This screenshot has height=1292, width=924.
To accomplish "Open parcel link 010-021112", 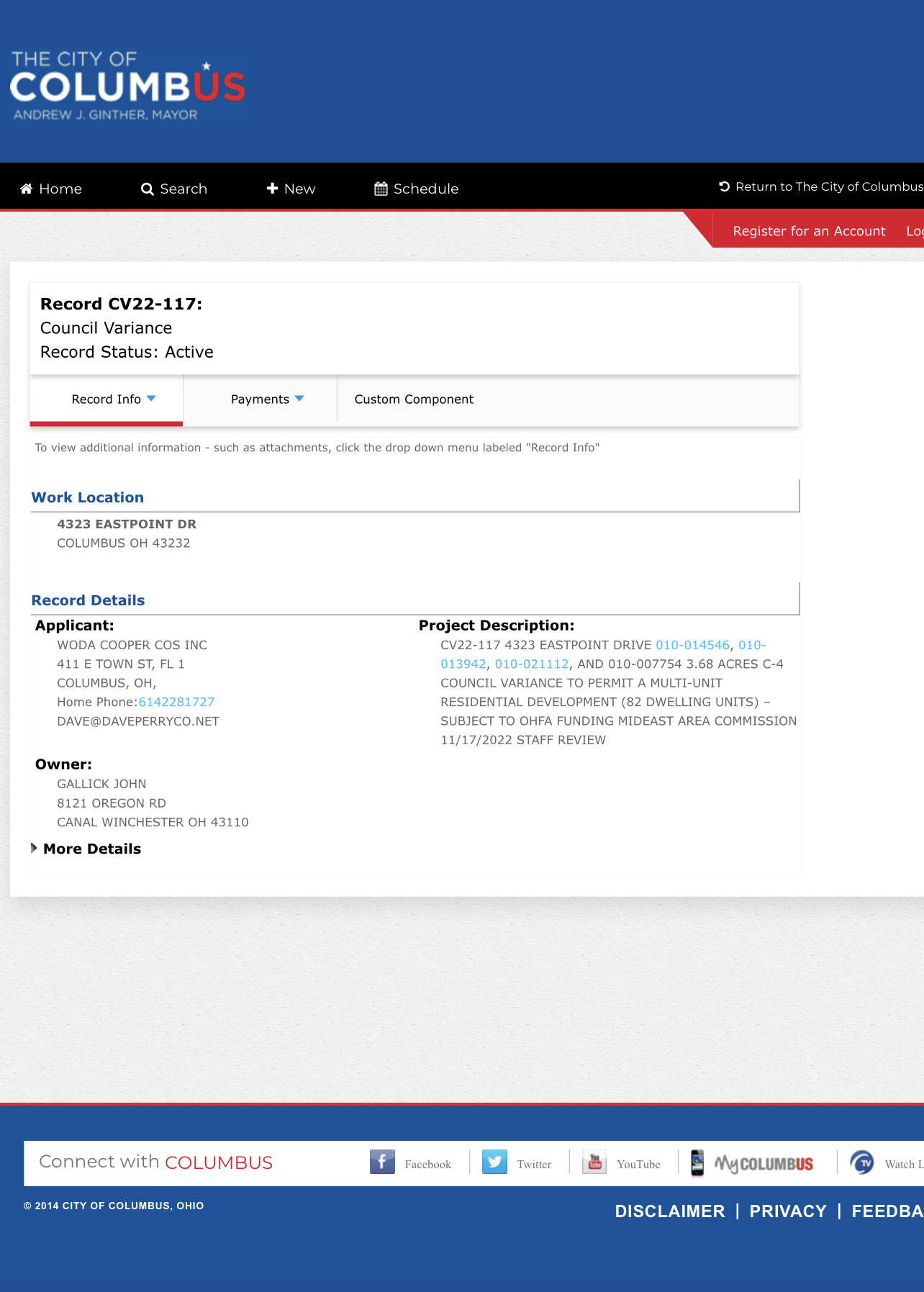I will click(x=532, y=664).
